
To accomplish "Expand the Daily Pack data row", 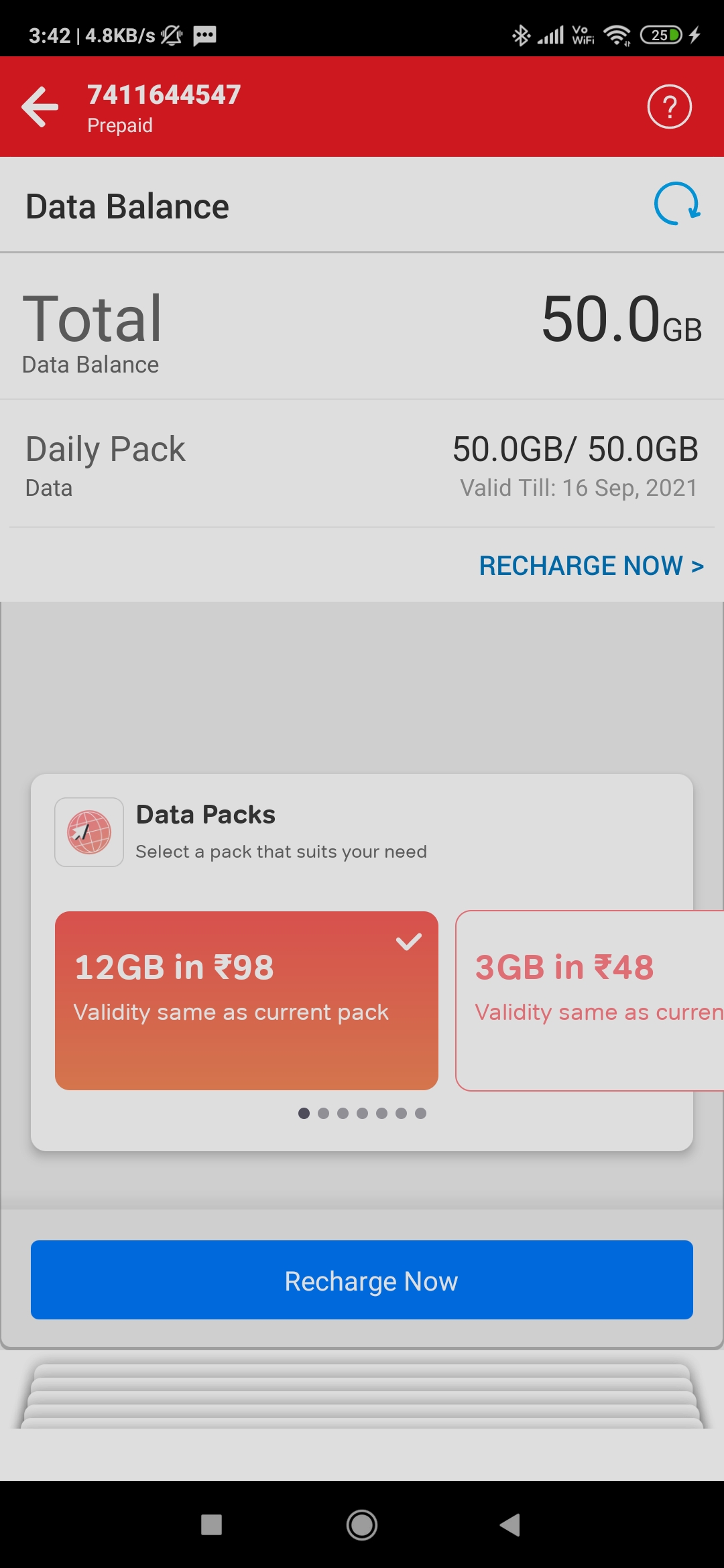I will (362, 464).
